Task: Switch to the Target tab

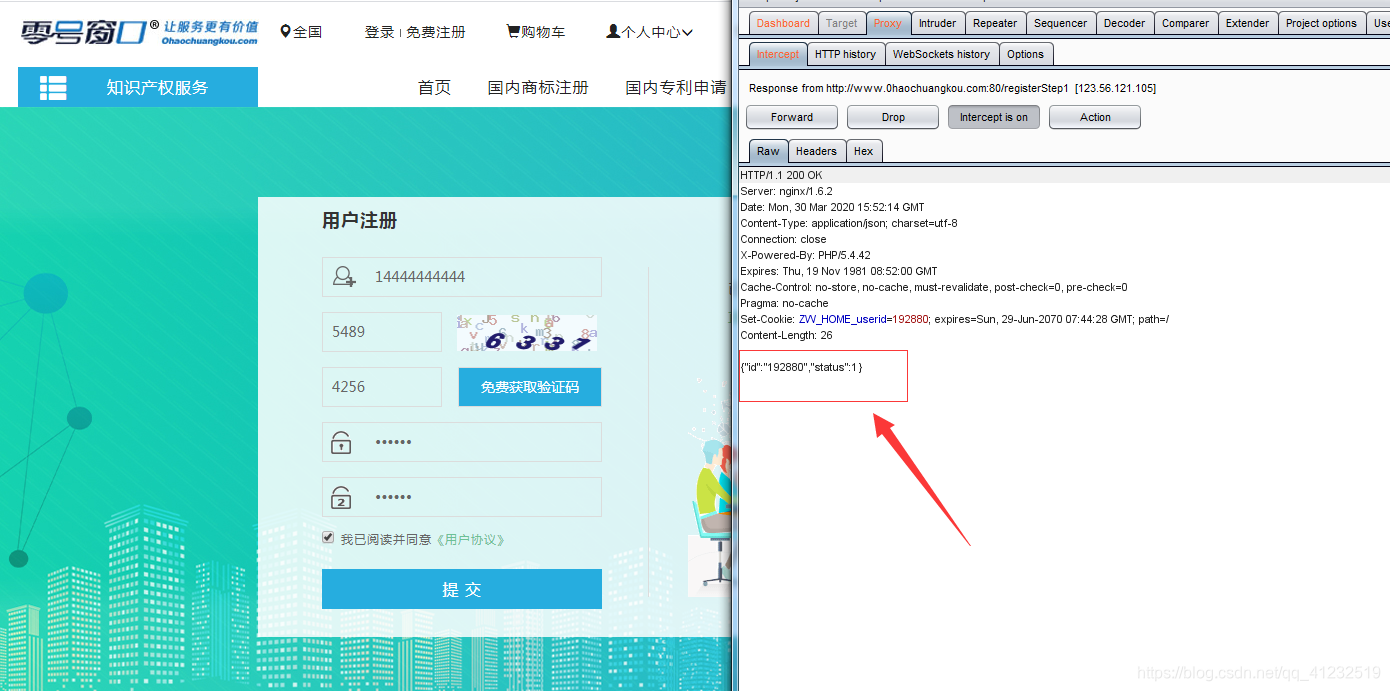Action: tap(841, 23)
